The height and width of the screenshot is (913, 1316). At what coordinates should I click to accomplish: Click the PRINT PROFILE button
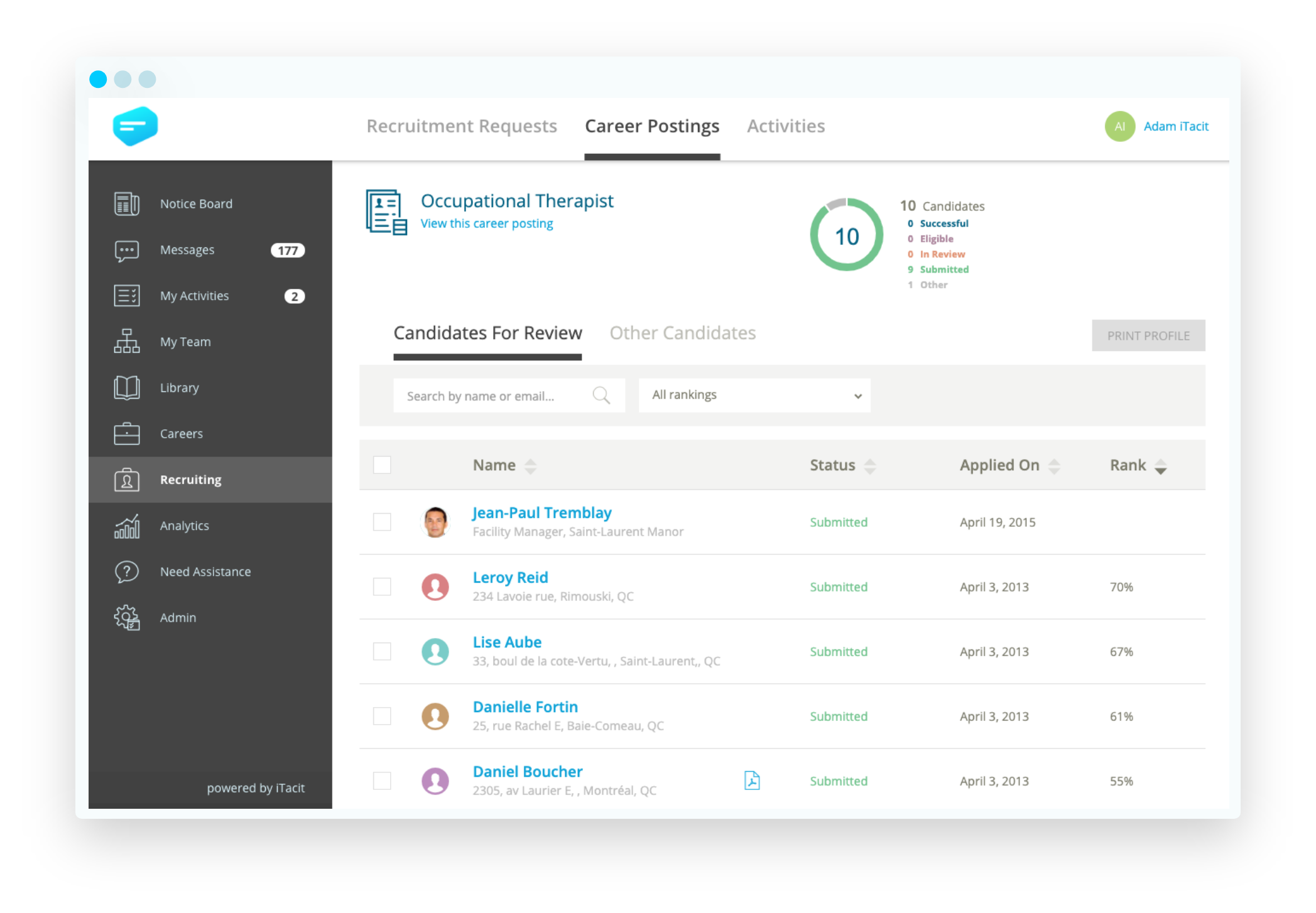tap(1148, 336)
